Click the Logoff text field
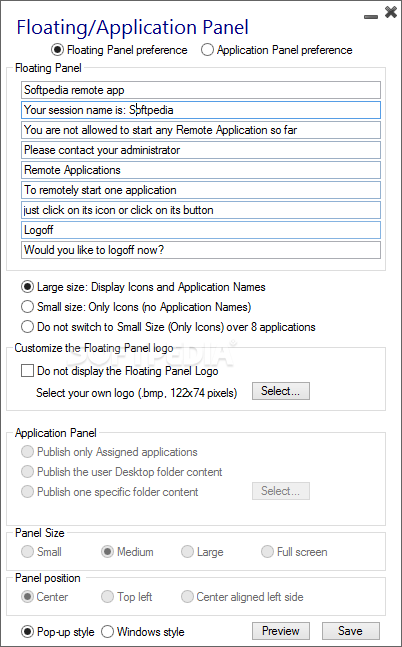402x647 pixels. click(201, 230)
